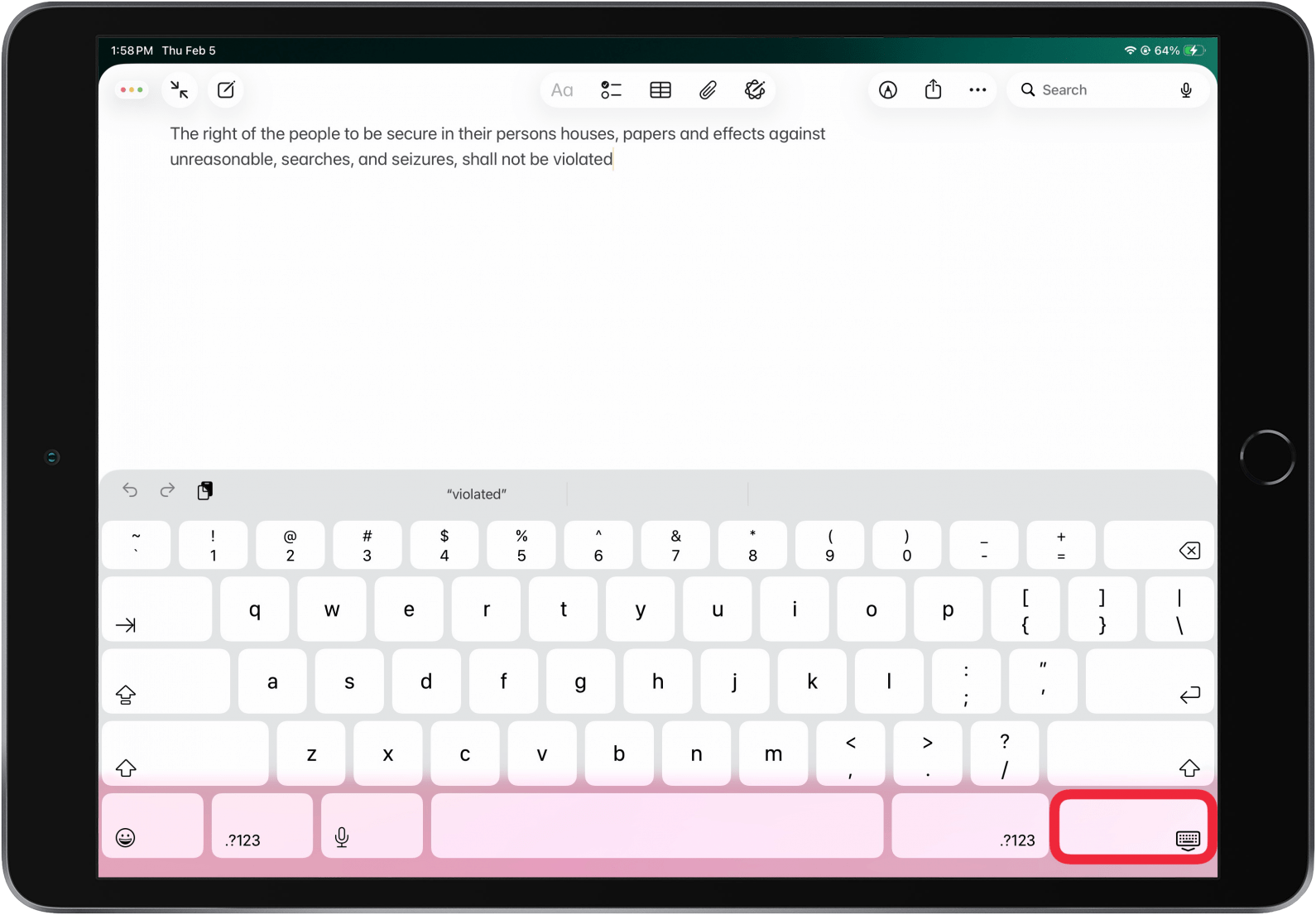Tap the backslash pipe key

pos(1179,609)
